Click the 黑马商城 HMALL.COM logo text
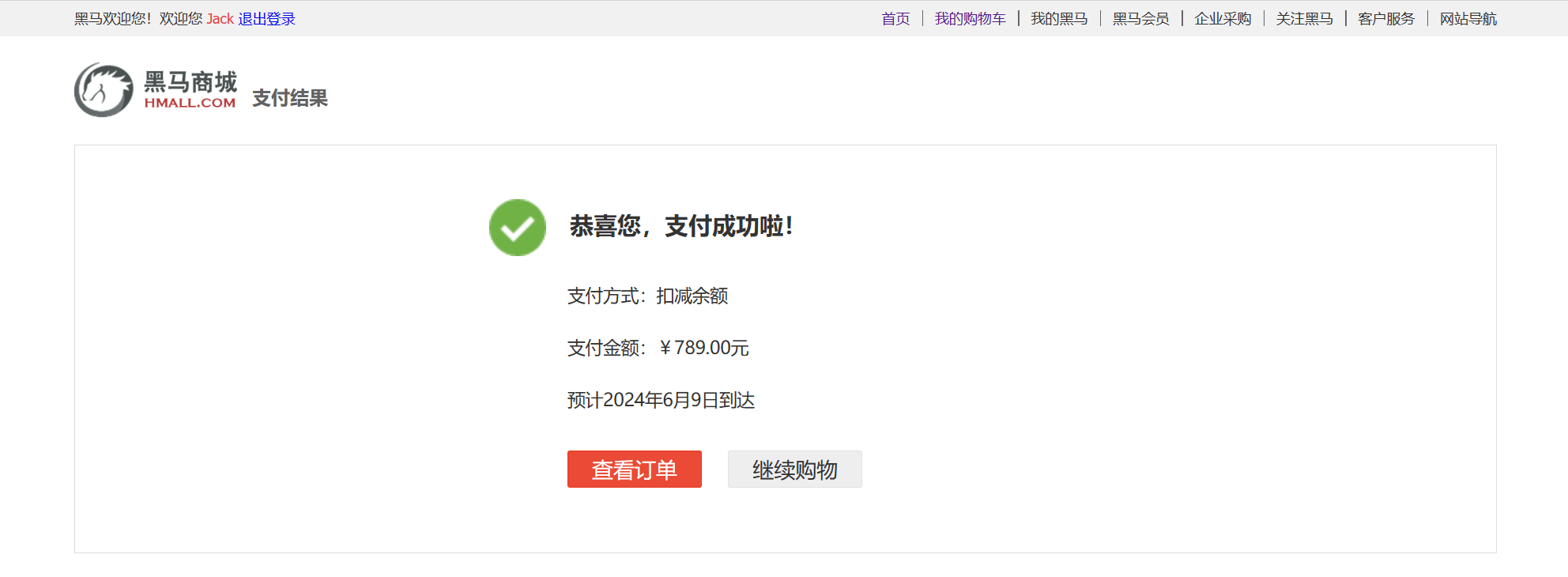Screen dimensions: 1568x577 coord(190,90)
